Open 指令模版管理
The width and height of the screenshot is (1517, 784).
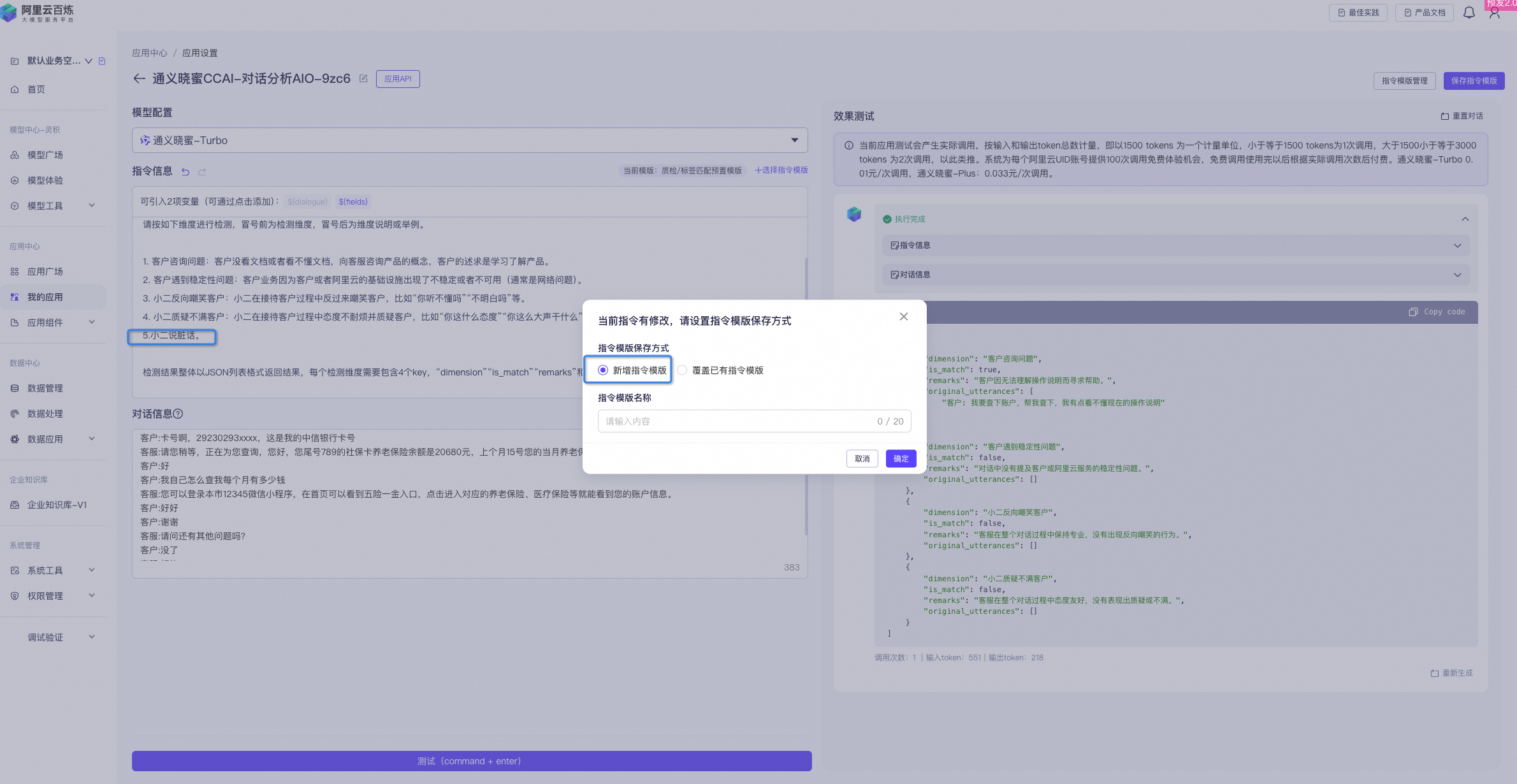click(1404, 81)
